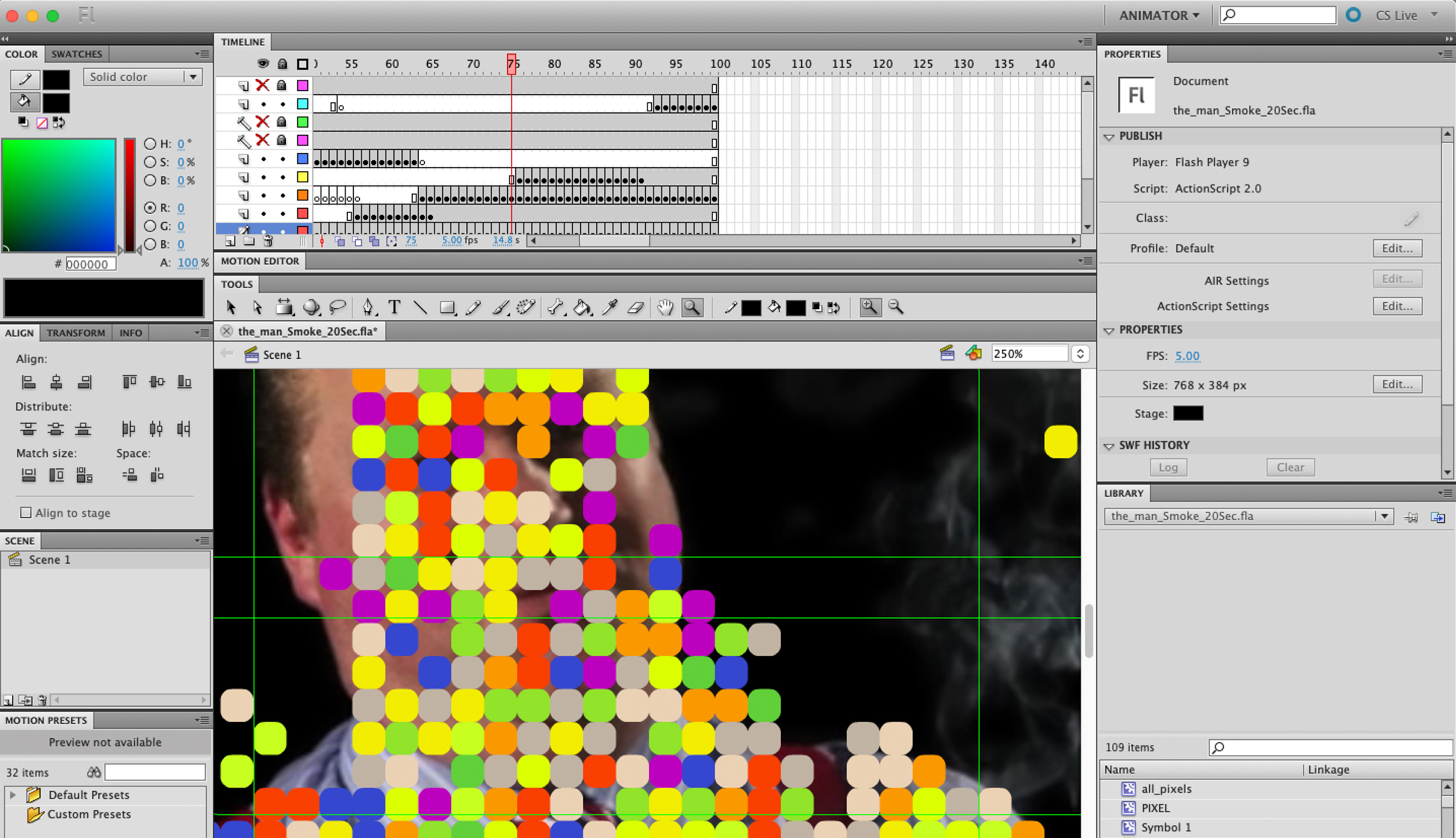Screen dimensions: 1456x838
Task: Click the Clear button in SWF History
Action: 1290,467
